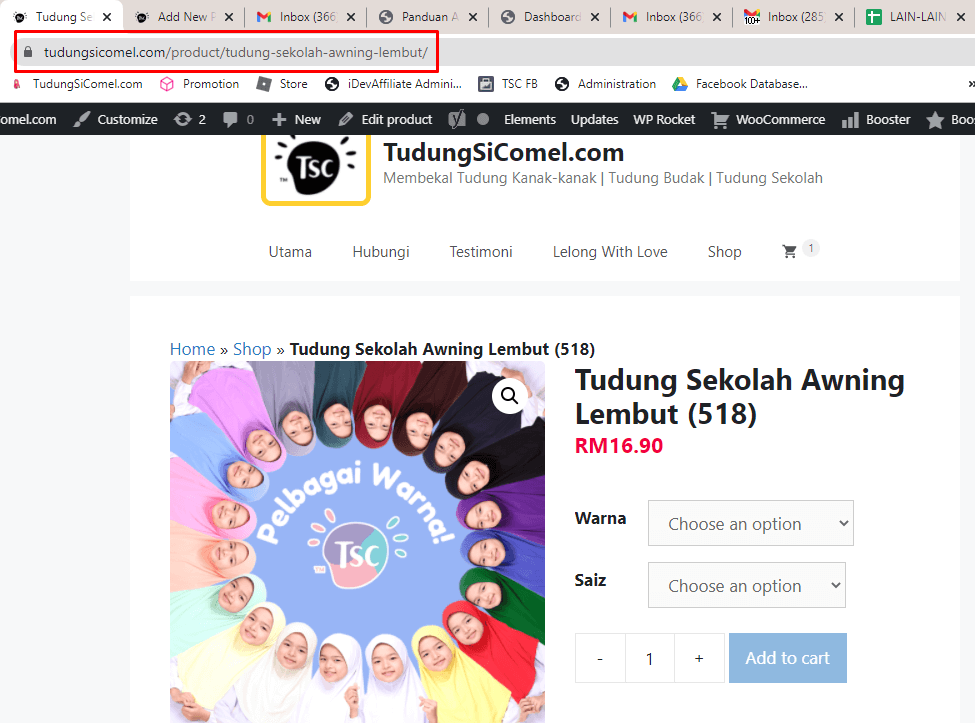Open Updates in the admin bar
The height and width of the screenshot is (723, 975).
[594, 119]
